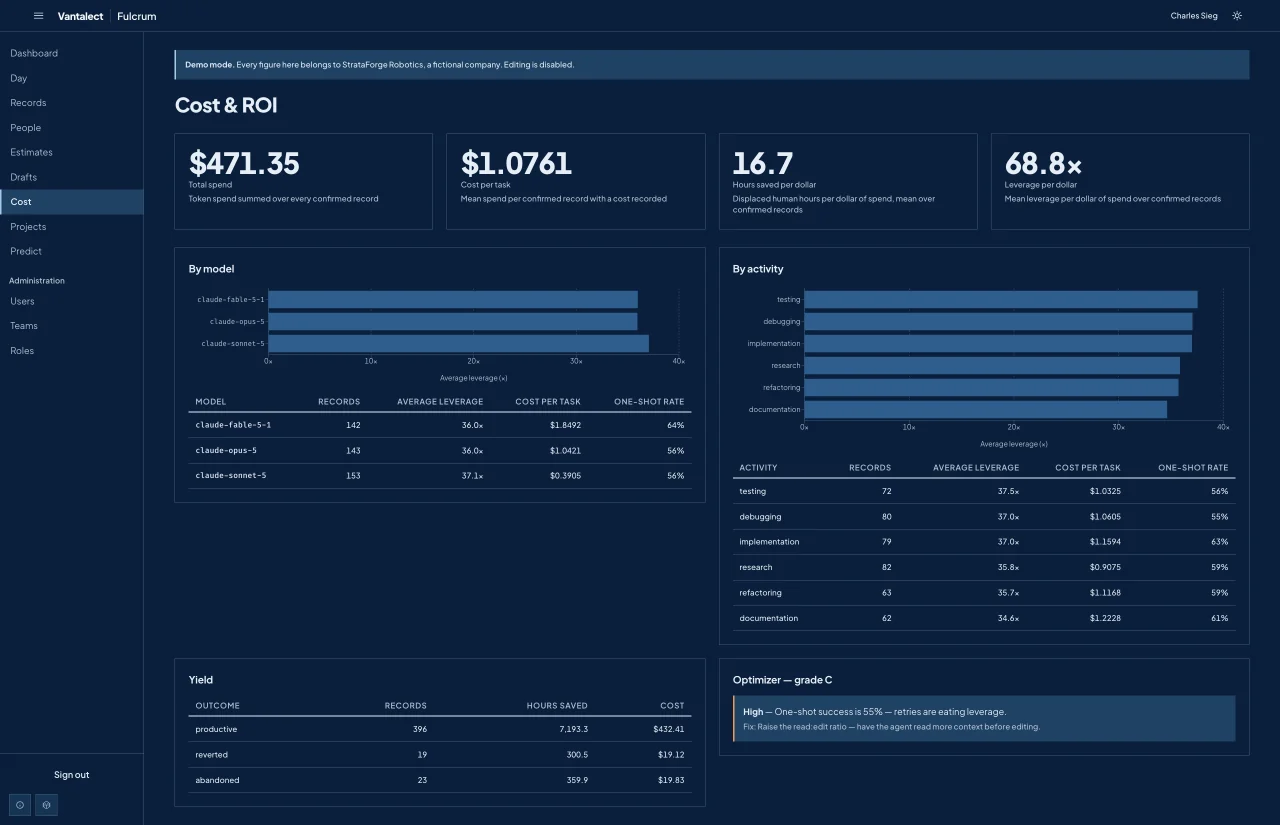Open the hamburger menu beside Vantalect
Image resolution: width=1280 pixels, height=825 pixels.
pos(38,16)
